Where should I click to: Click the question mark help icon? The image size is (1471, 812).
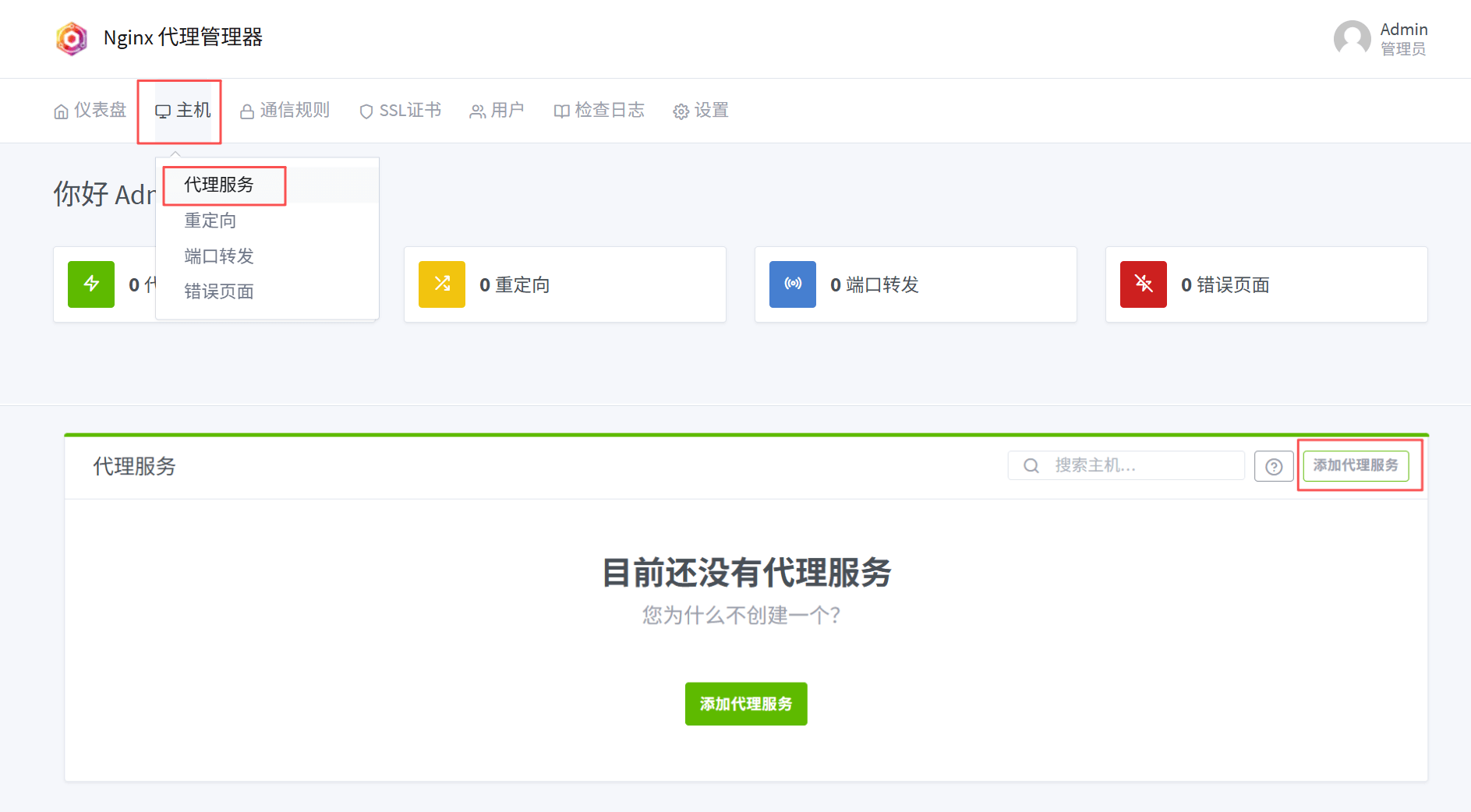(1274, 466)
